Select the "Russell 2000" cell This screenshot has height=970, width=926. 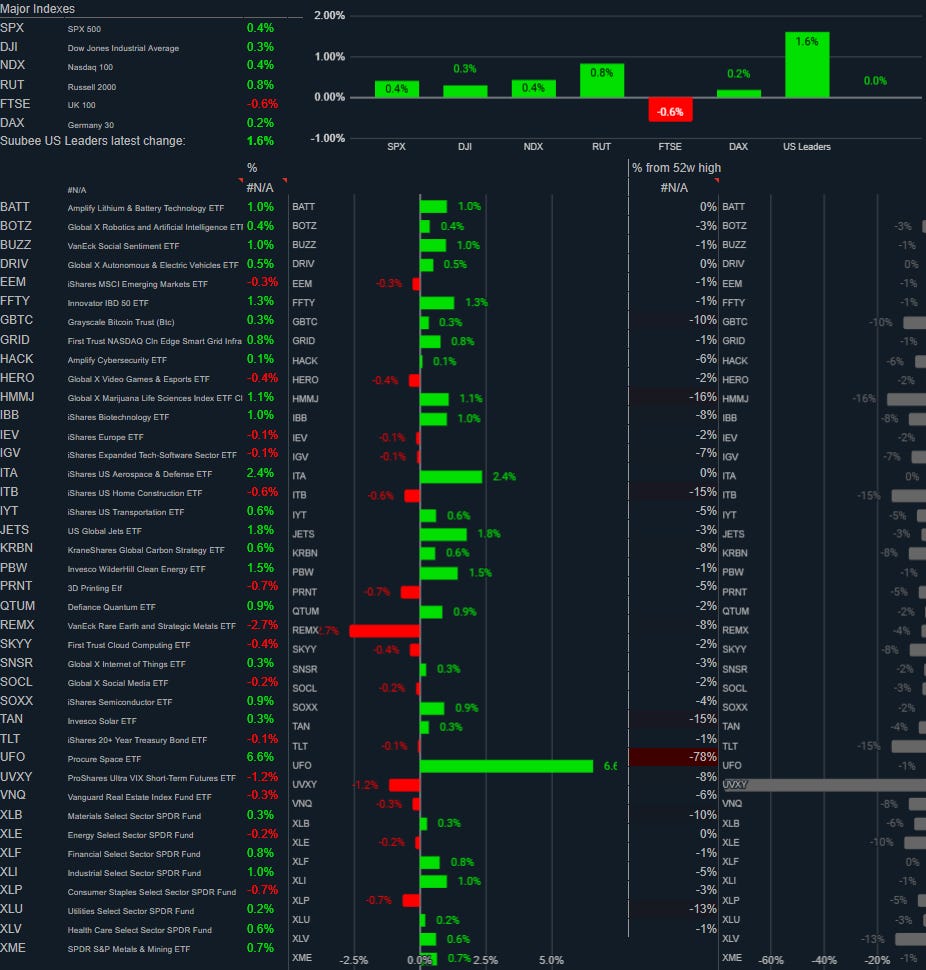point(92,87)
